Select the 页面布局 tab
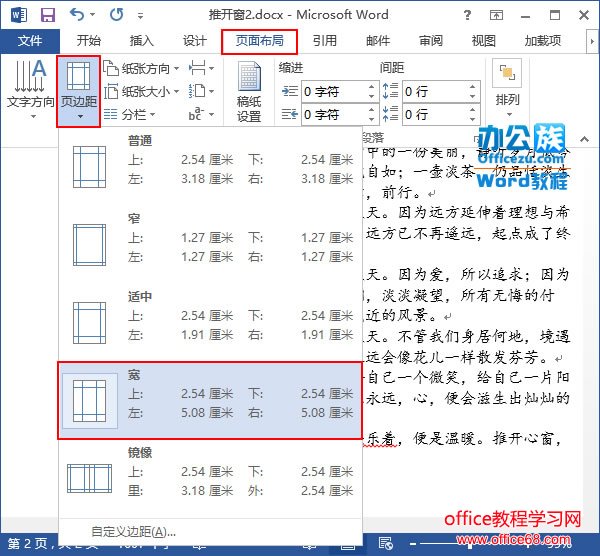The width and height of the screenshot is (600, 556). 259,41
